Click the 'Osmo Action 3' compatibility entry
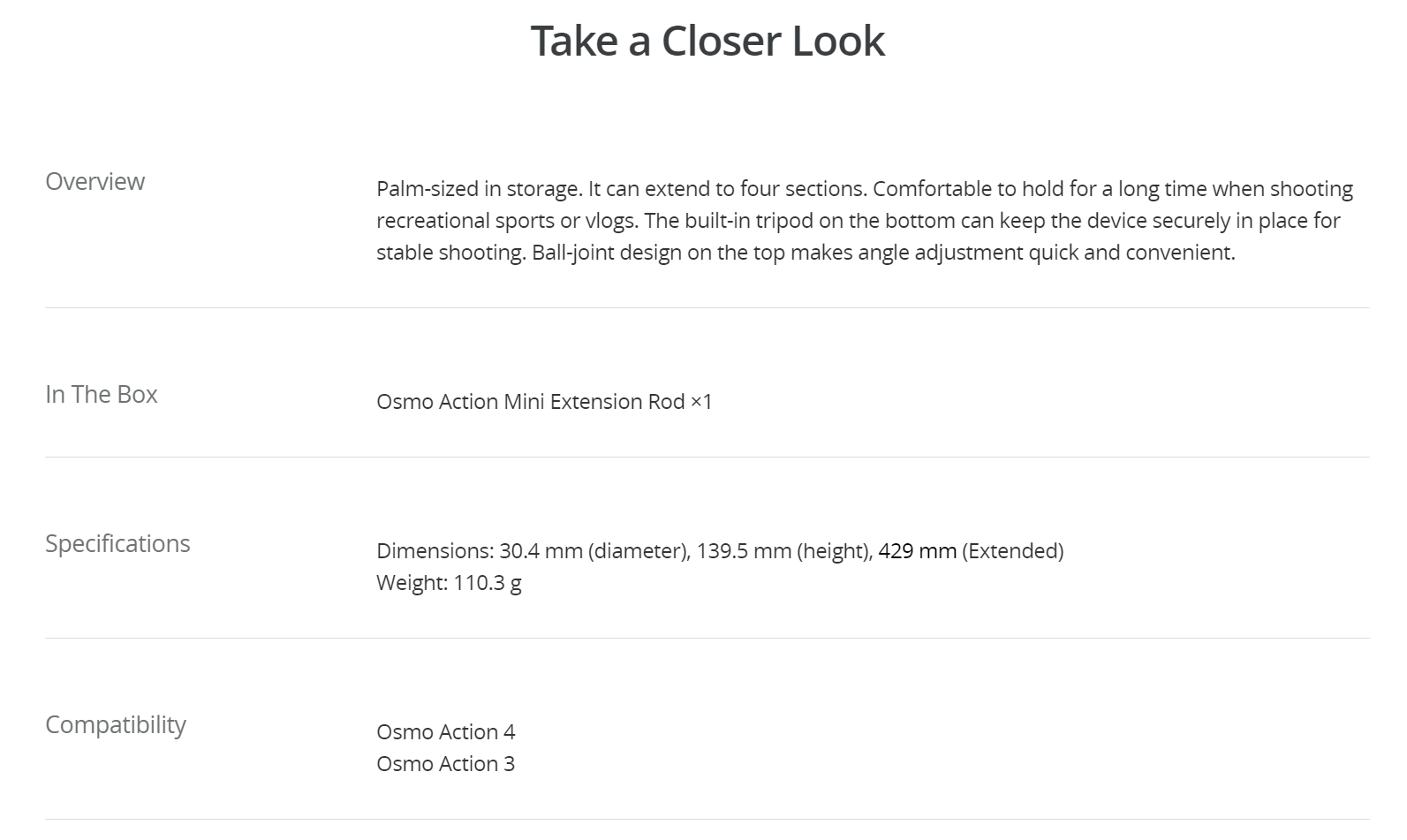Image resolution: width=1407 pixels, height=840 pixels. click(x=446, y=764)
